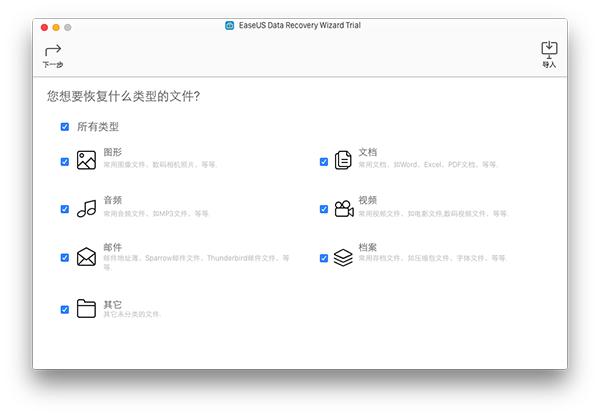Image resolution: width=600 pixels, height=416 pixels.
Task: Click the Next step arrow icon
Action: 53,49
